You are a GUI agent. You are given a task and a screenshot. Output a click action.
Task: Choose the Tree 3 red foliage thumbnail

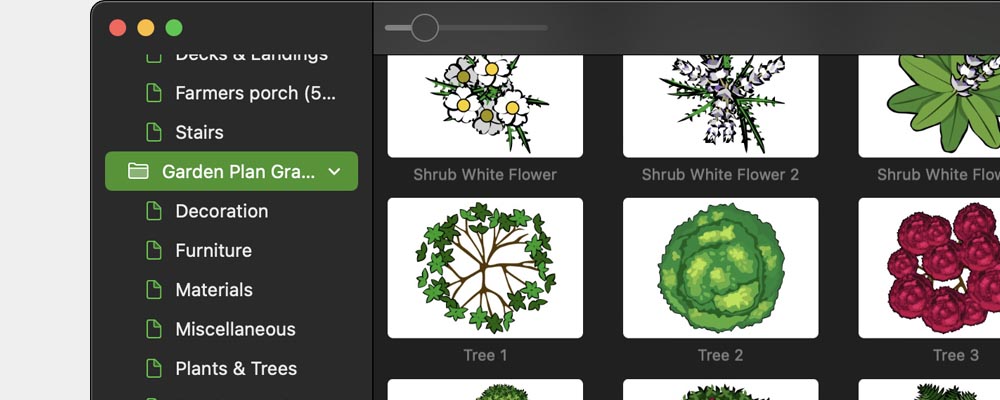(929, 268)
